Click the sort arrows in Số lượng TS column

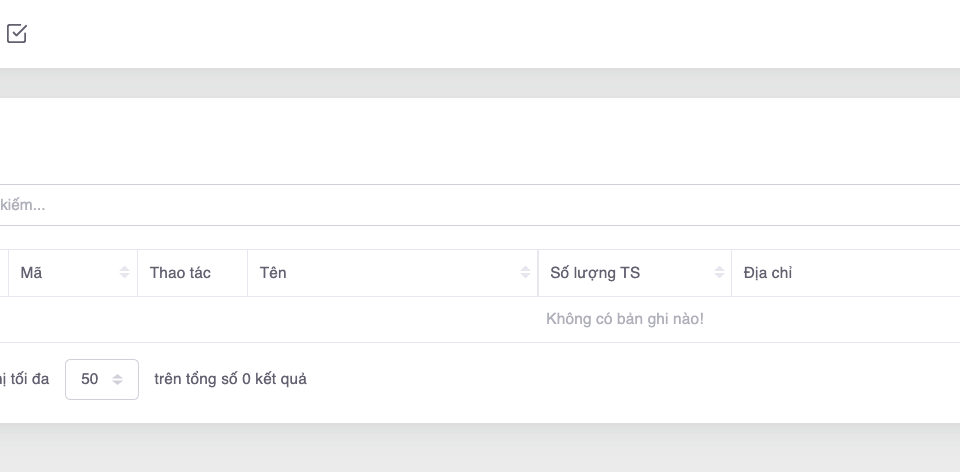click(x=719, y=273)
